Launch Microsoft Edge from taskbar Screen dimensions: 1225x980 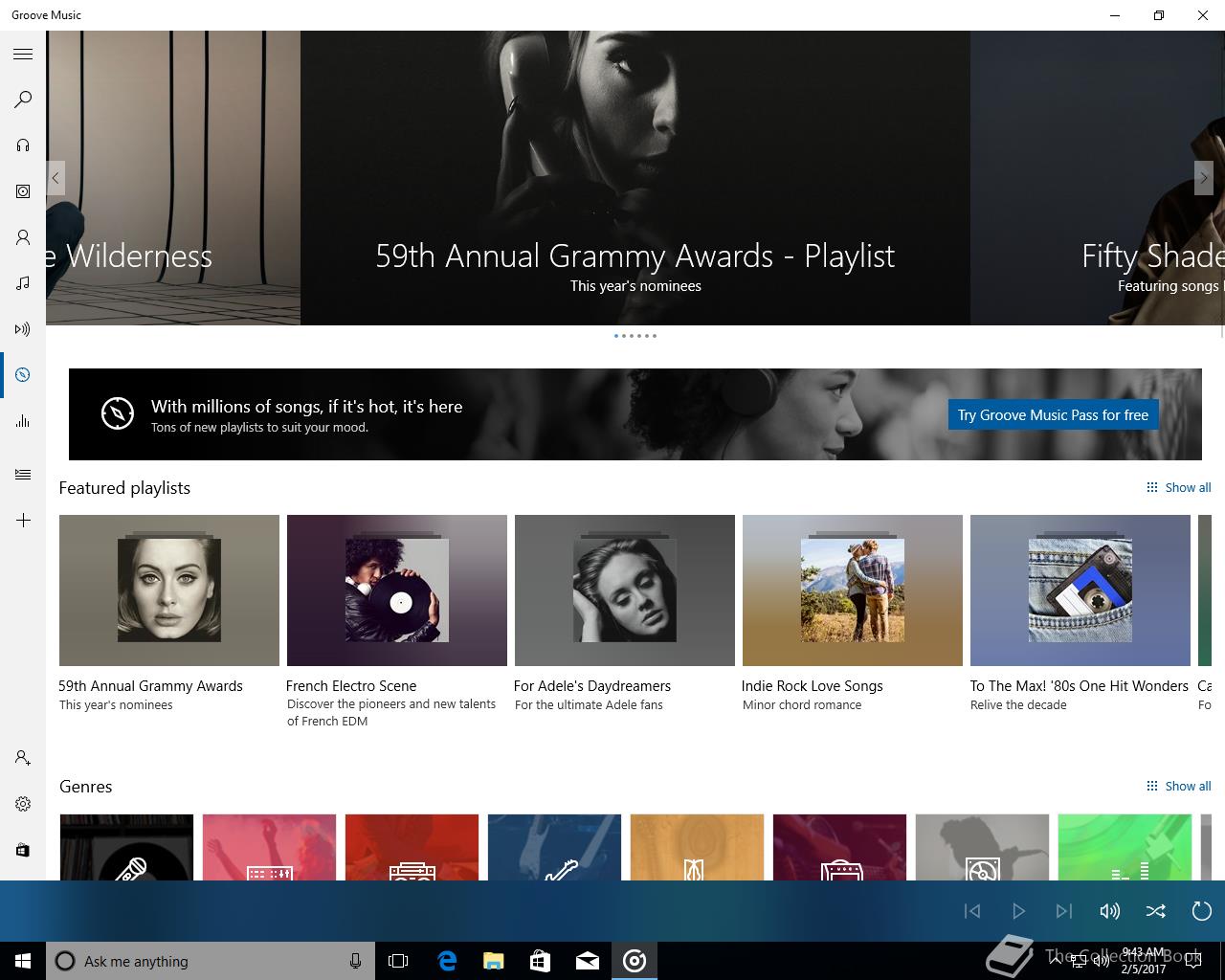(x=447, y=961)
